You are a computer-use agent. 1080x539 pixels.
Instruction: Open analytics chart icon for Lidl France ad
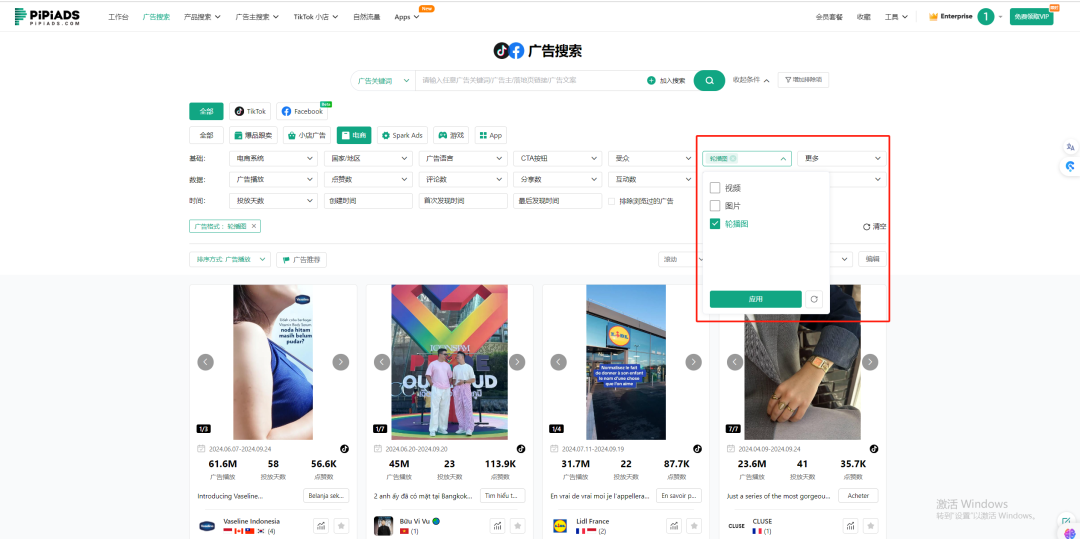674,526
